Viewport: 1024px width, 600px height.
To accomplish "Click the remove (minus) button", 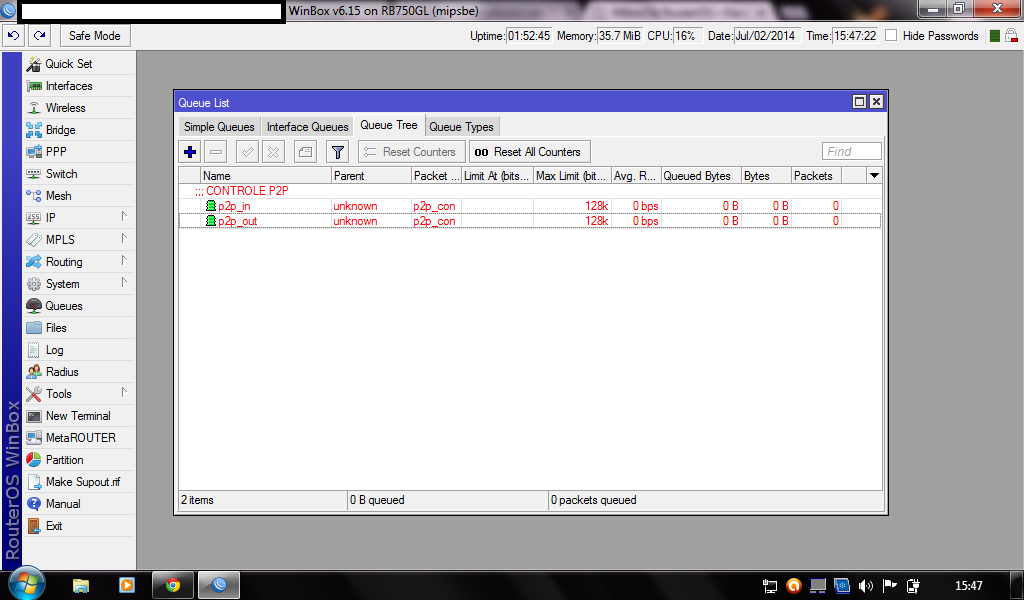I will 216,152.
